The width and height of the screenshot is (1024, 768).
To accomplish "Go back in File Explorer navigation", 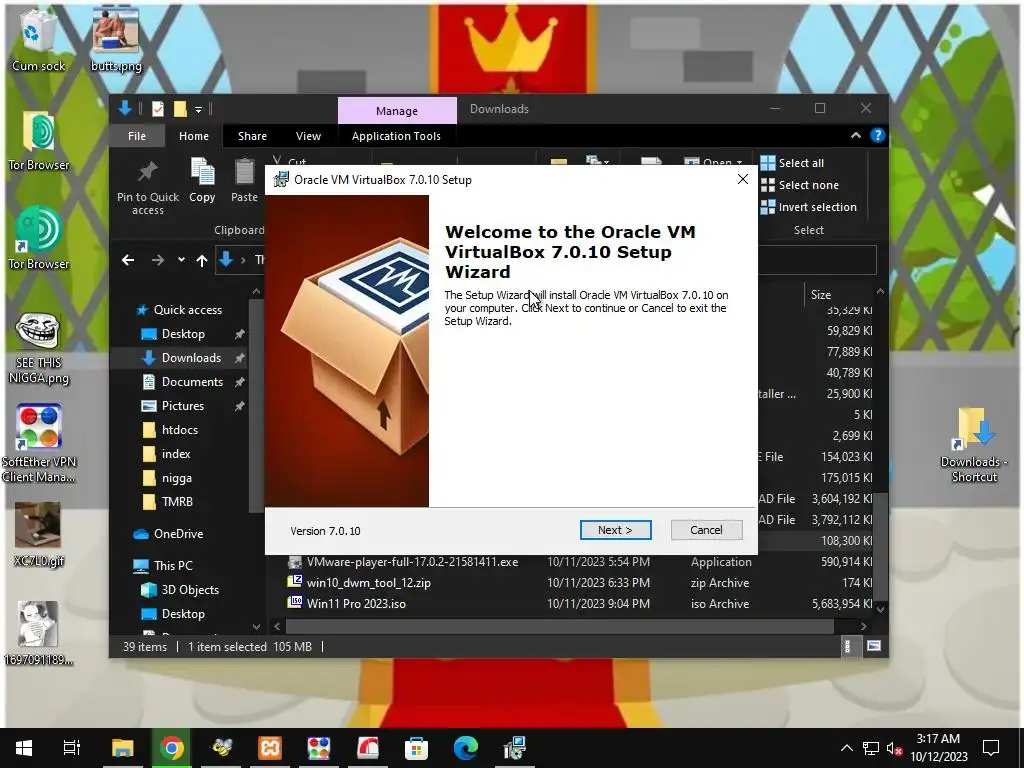I will (128, 260).
